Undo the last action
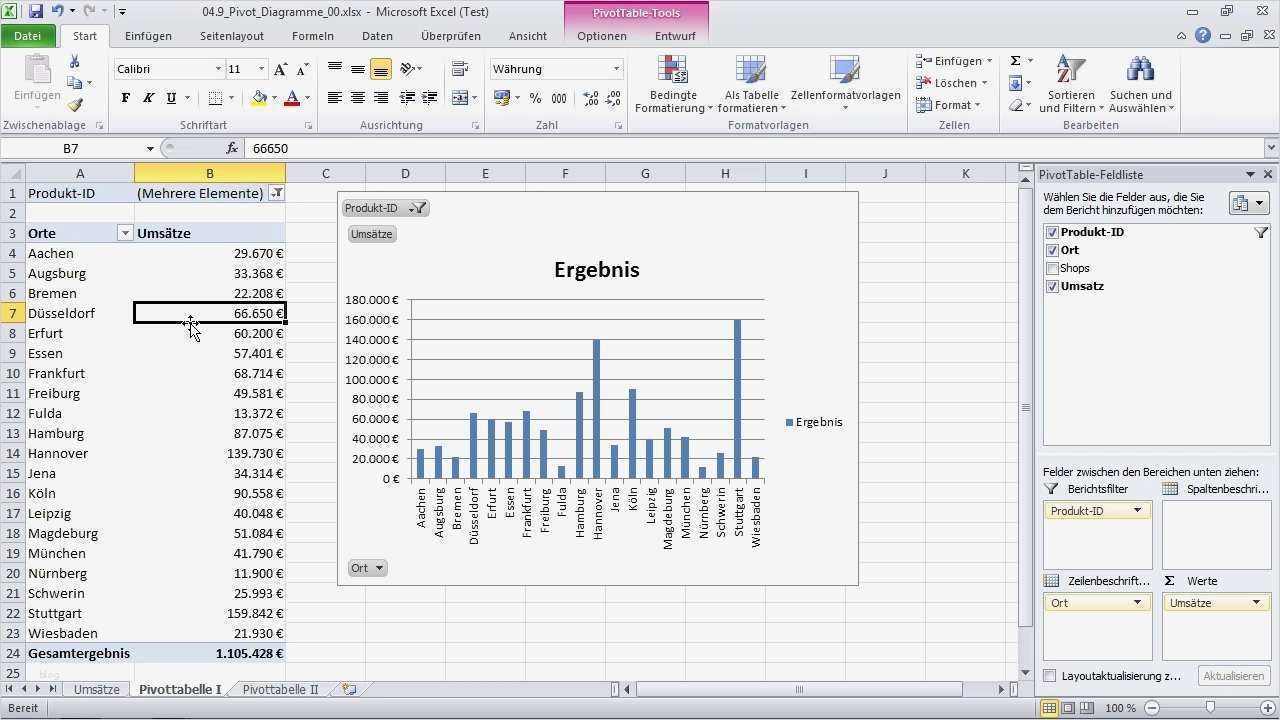 pos(57,11)
